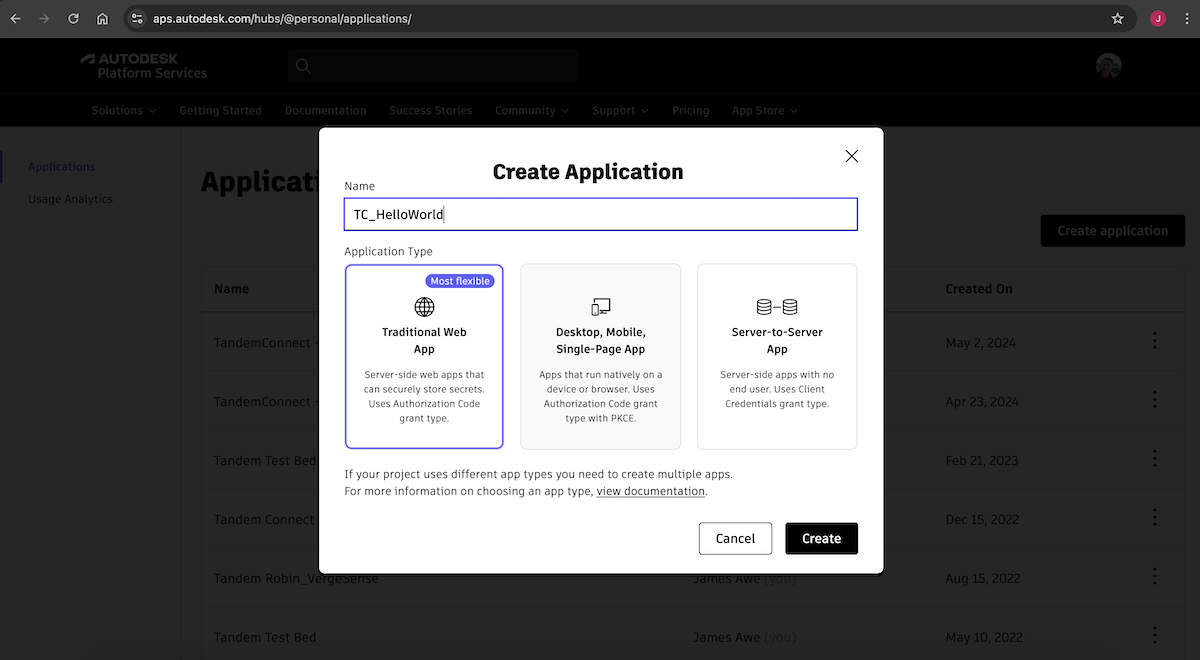Viewport: 1200px width, 660px height.
Task: Open the Chrome three-dot menu
Action: pos(1186,18)
